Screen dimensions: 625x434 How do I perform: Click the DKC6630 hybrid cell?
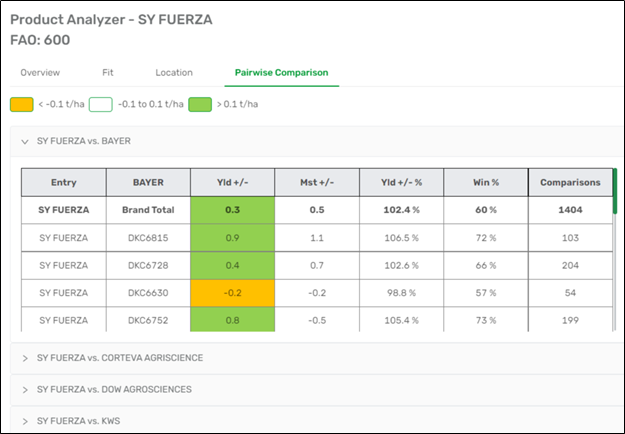coord(148,293)
